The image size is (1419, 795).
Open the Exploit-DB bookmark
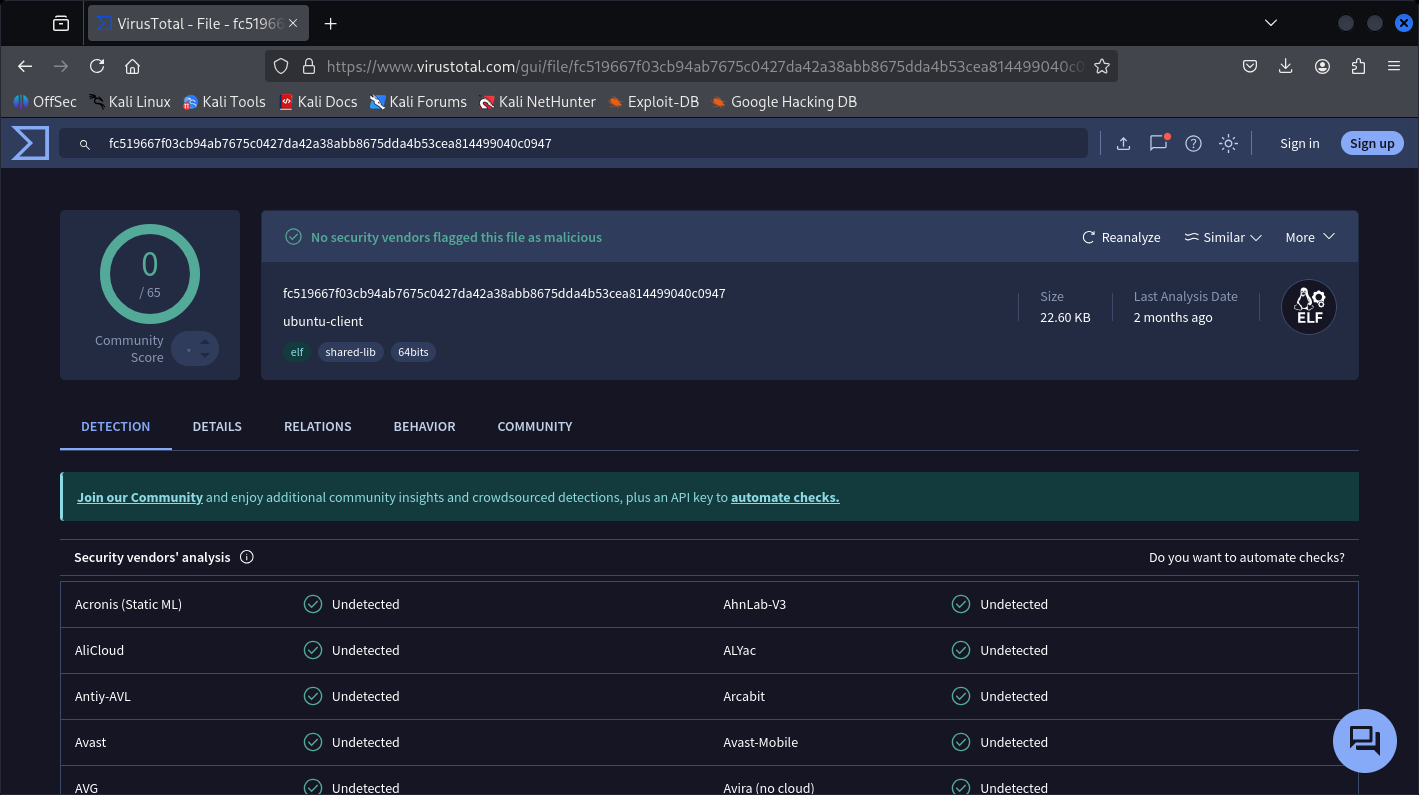coord(653,101)
